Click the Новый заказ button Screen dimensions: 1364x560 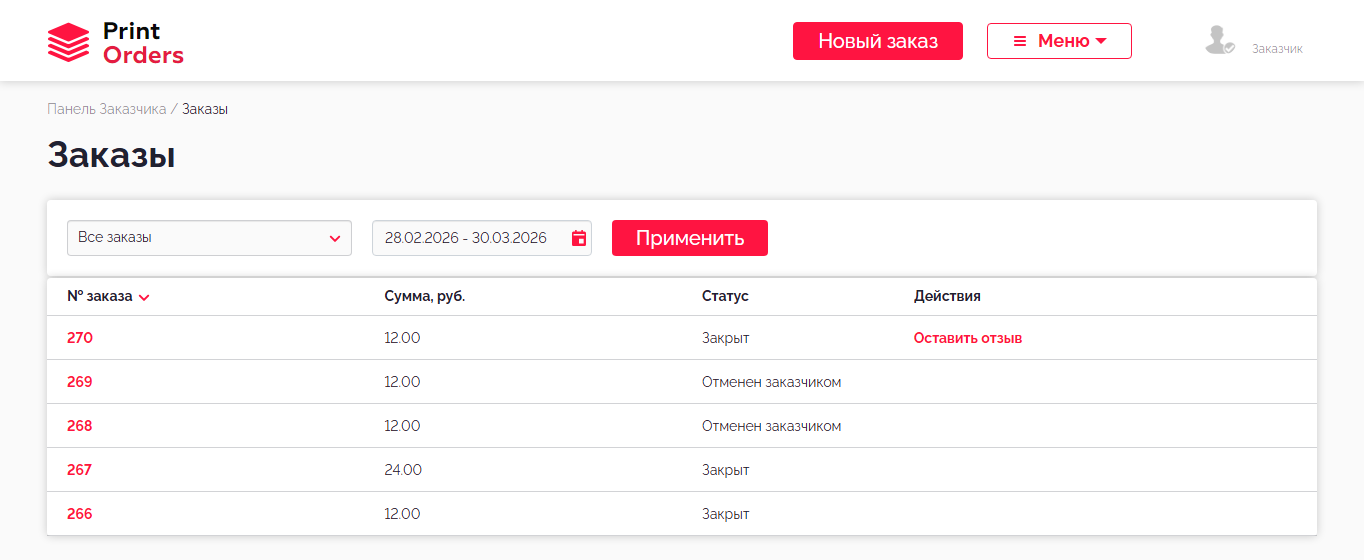(877, 41)
